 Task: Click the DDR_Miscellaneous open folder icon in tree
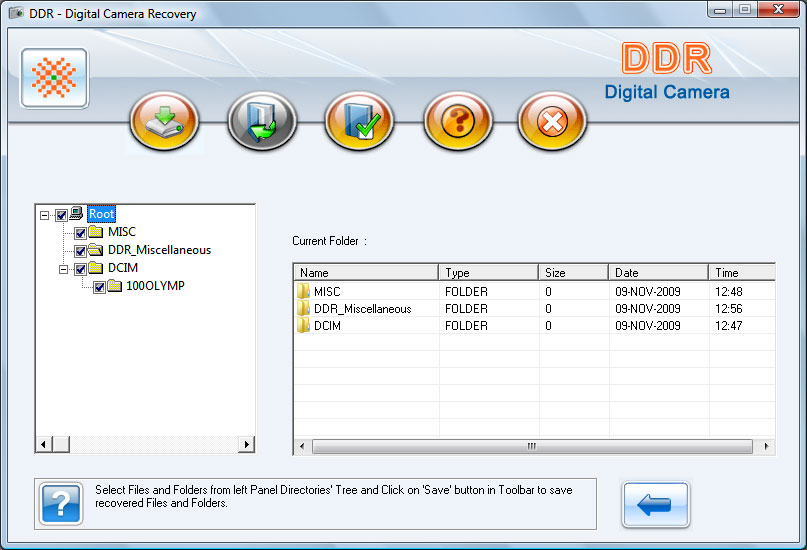[x=96, y=250]
